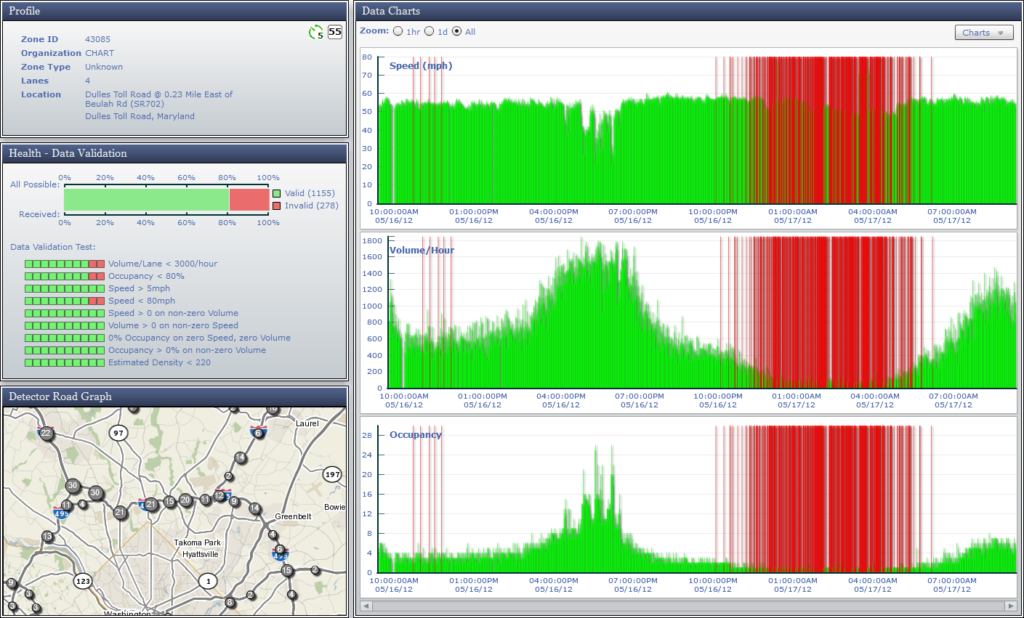Click the Bowie label on the map

click(x=334, y=507)
